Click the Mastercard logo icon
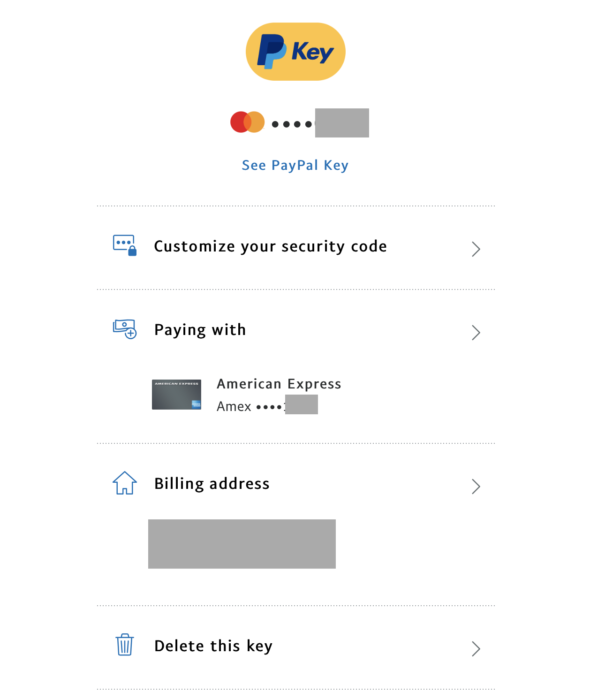The height and width of the screenshot is (700, 590). click(x=247, y=122)
